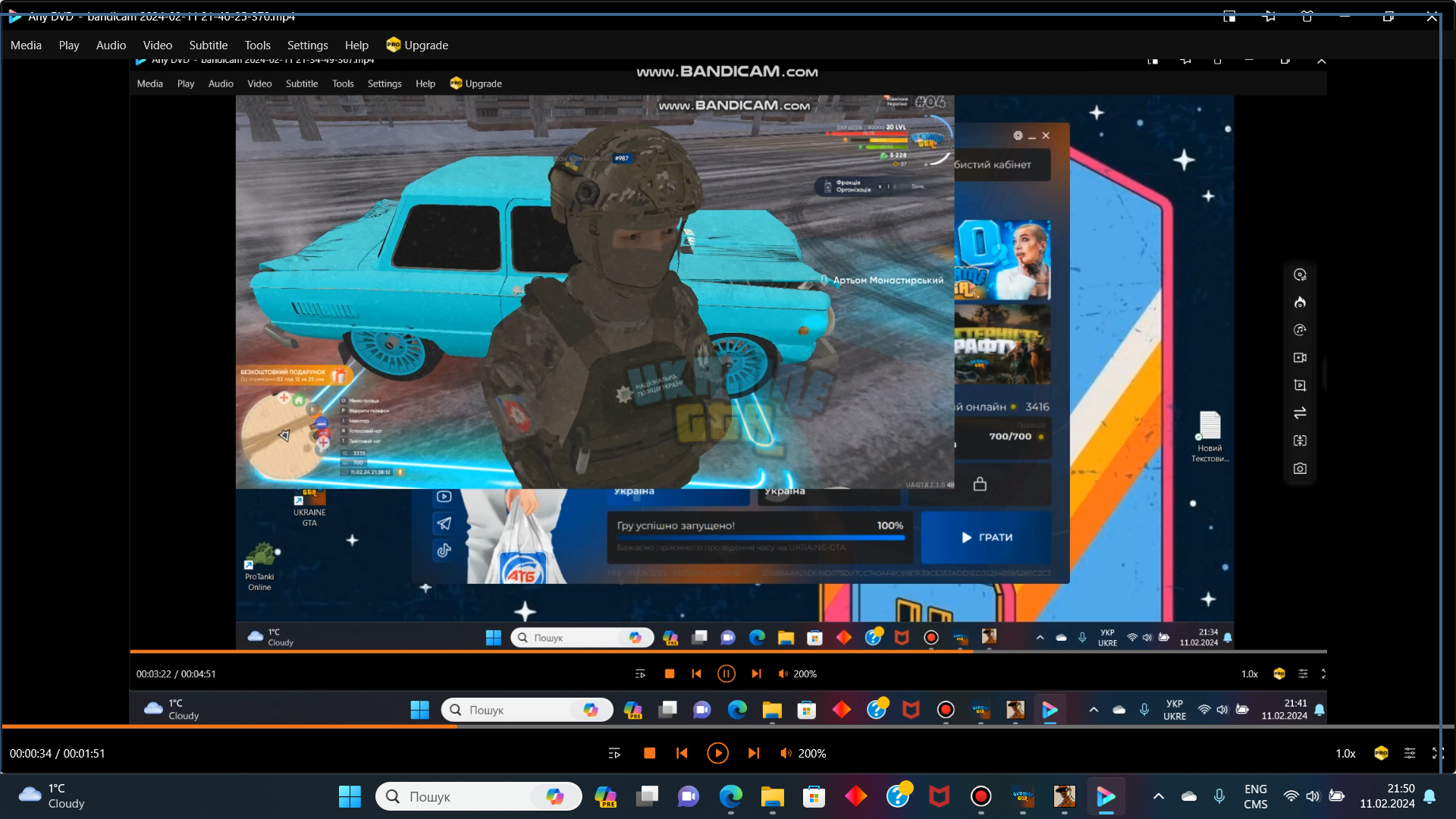The width and height of the screenshot is (1456, 819).
Task: Pin the player window on top
Action: pyautogui.click(x=1269, y=17)
